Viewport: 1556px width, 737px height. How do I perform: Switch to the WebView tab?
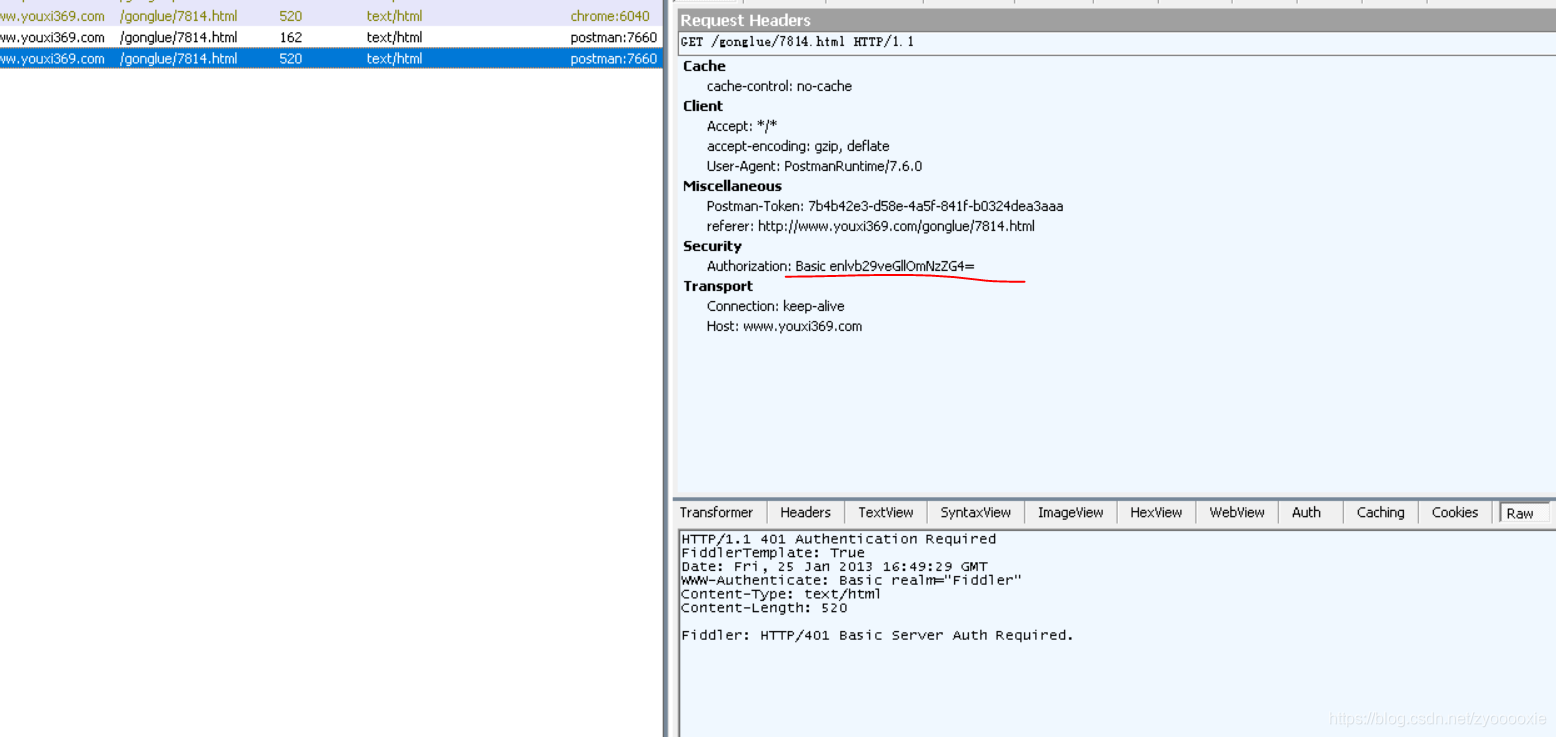1237,512
